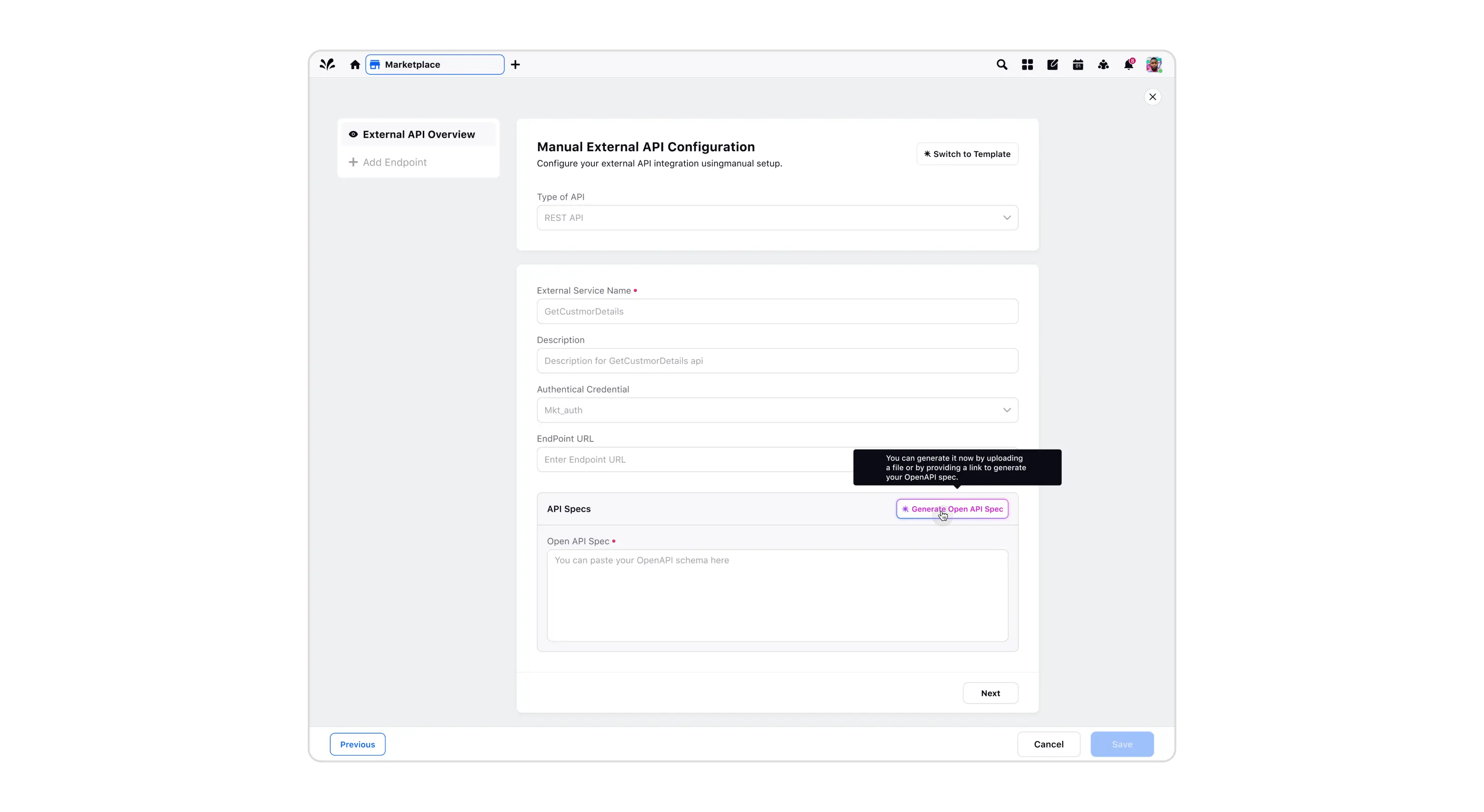1484x812 pixels.
Task: Click the compose edit pencil icon
Action: tap(1053, 64)
